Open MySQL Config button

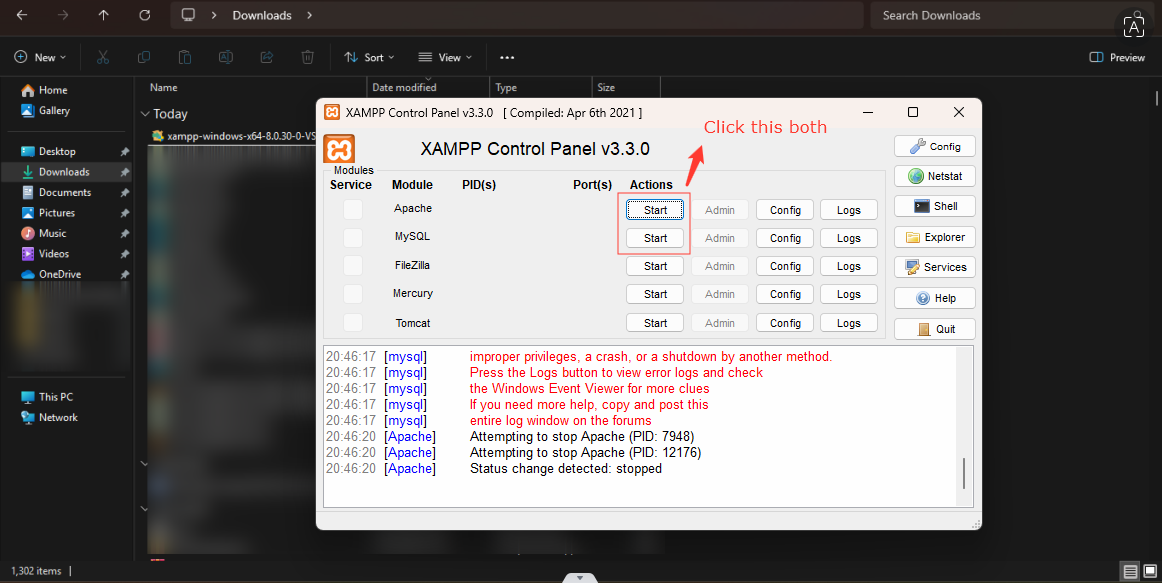click(785, 238)
